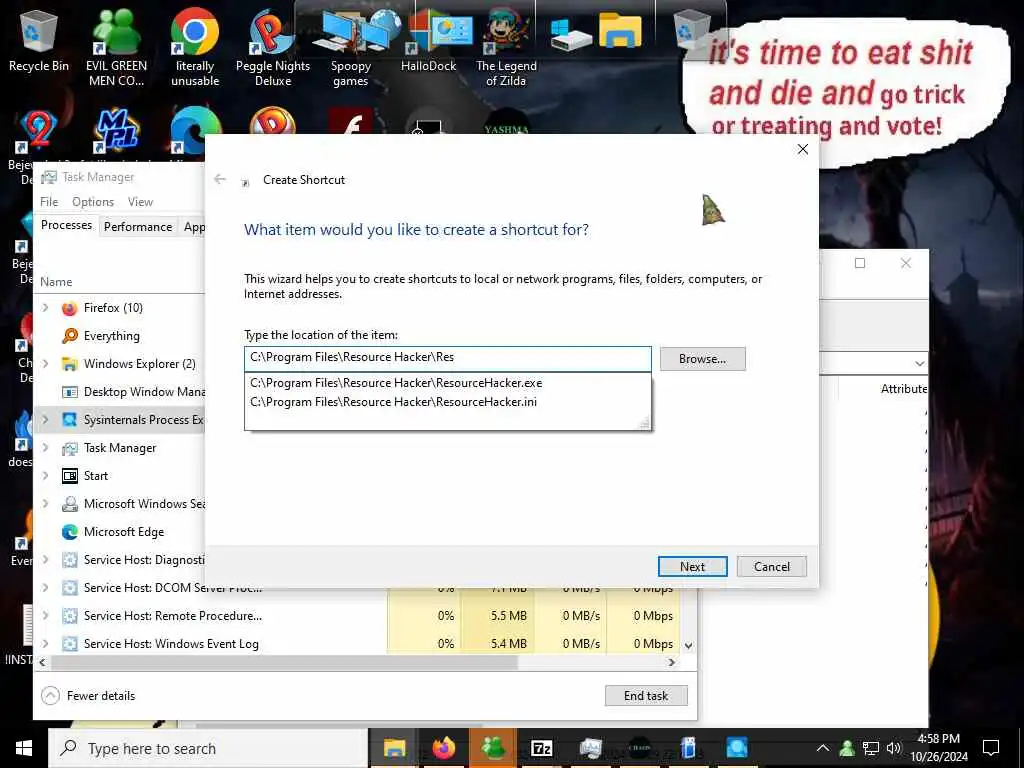This screenshot has height=768, width=1024.
Task: Click Task Manager horizontal scrollbar
Action: (x=285, y=662)
